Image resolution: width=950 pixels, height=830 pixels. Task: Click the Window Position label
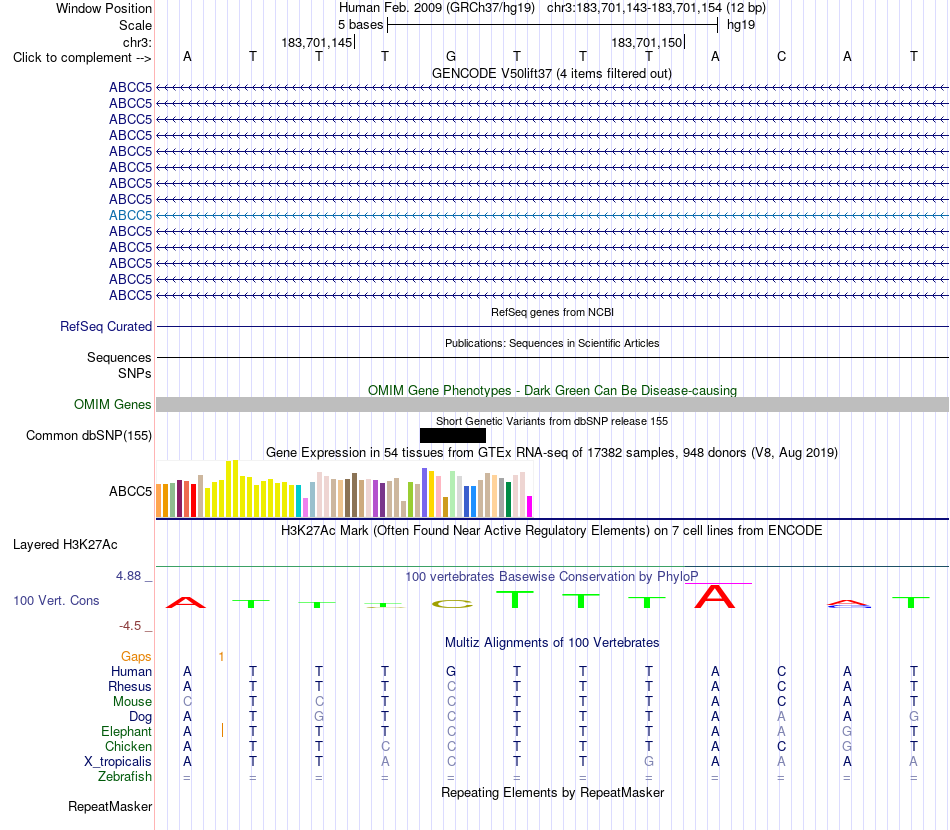(x=104, y=8)
